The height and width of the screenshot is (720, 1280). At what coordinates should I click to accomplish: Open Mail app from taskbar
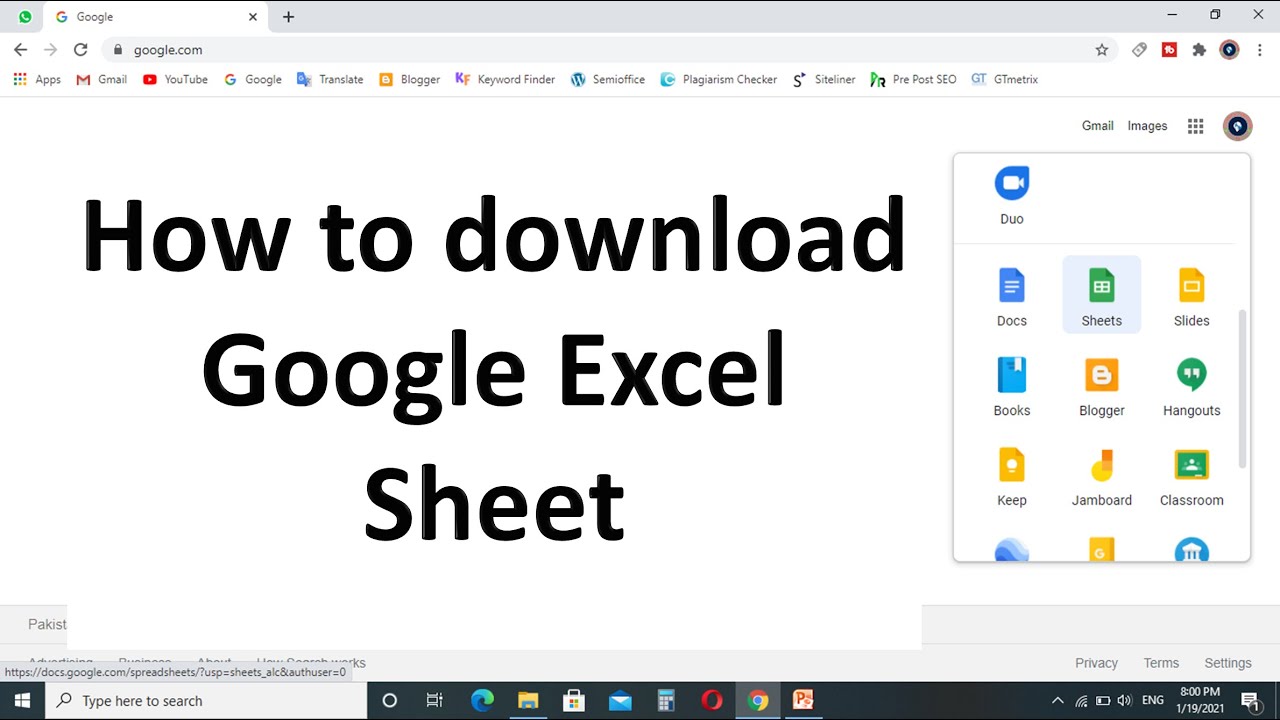click(620, 700)
